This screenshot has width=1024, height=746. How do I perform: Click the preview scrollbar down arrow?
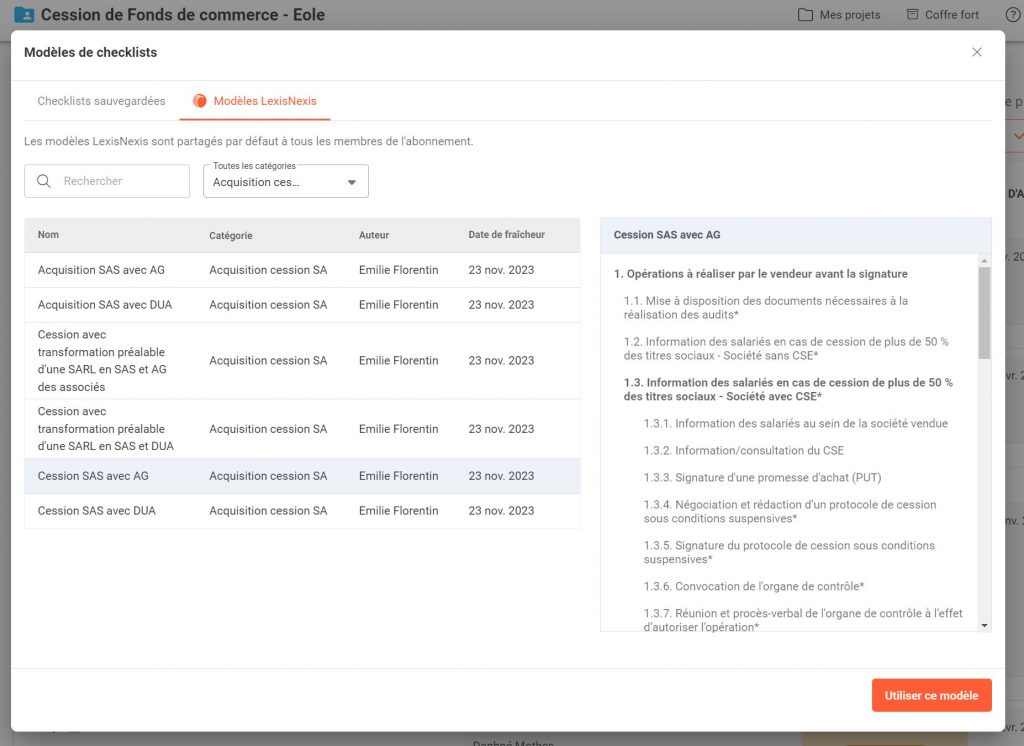984,626
